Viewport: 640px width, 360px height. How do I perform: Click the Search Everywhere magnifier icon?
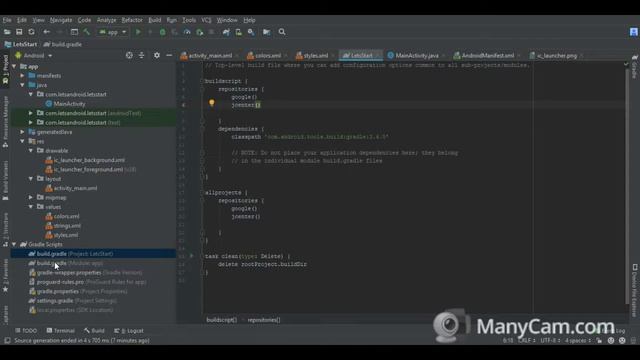(282, 32)
